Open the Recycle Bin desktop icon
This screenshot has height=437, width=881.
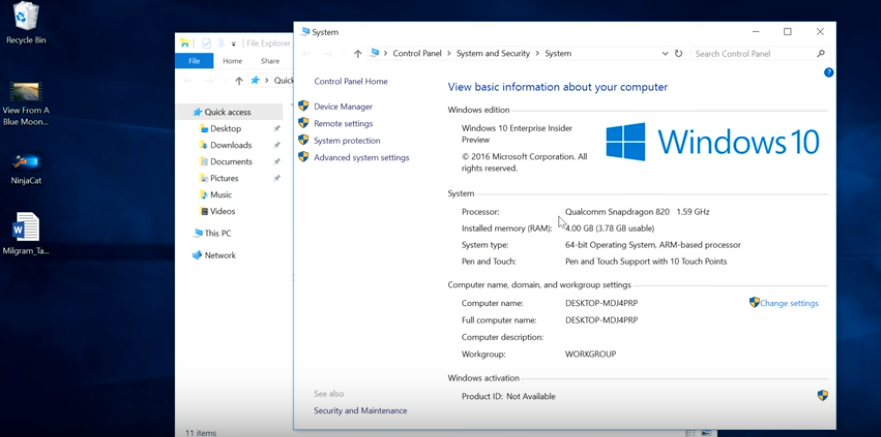point(25,22)
